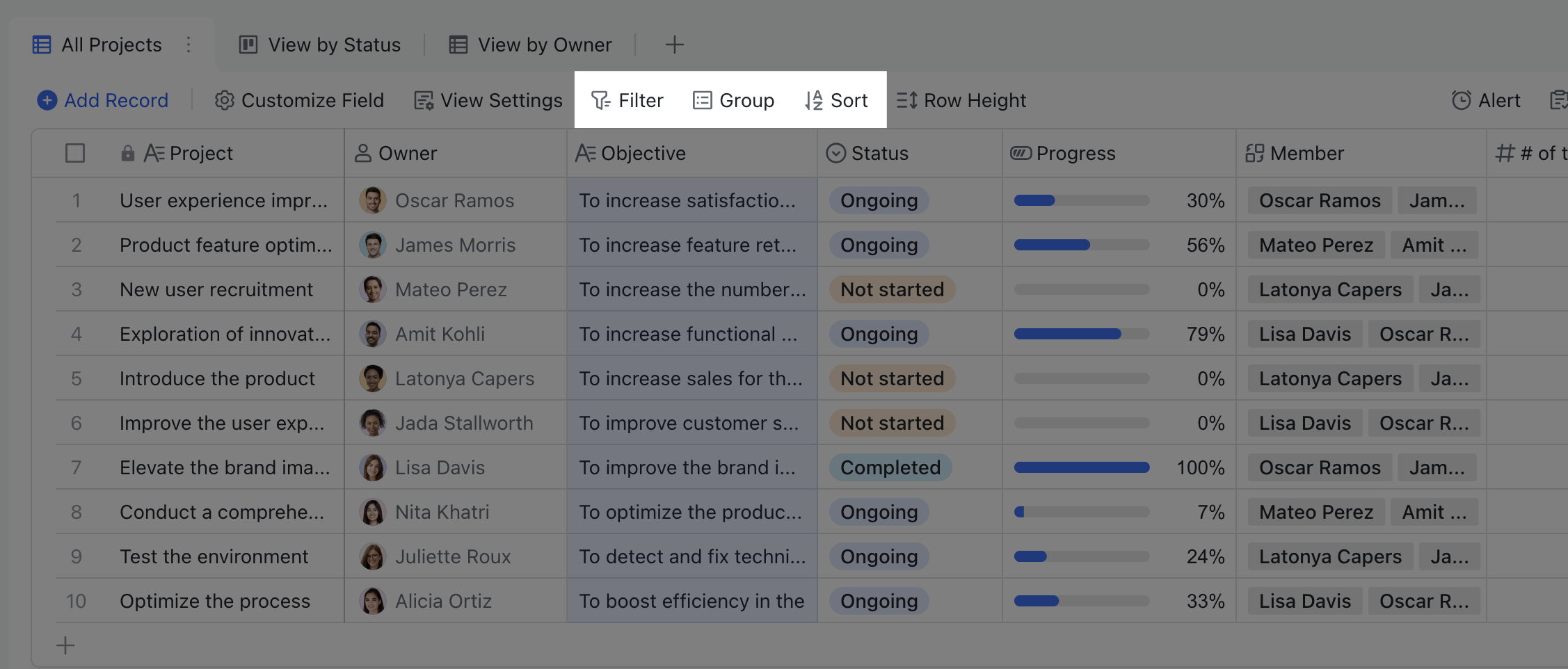This screenshot has height=669, width=1568.
Task: Click the plus below row 10 to add a row
Action: pos(65,645)
